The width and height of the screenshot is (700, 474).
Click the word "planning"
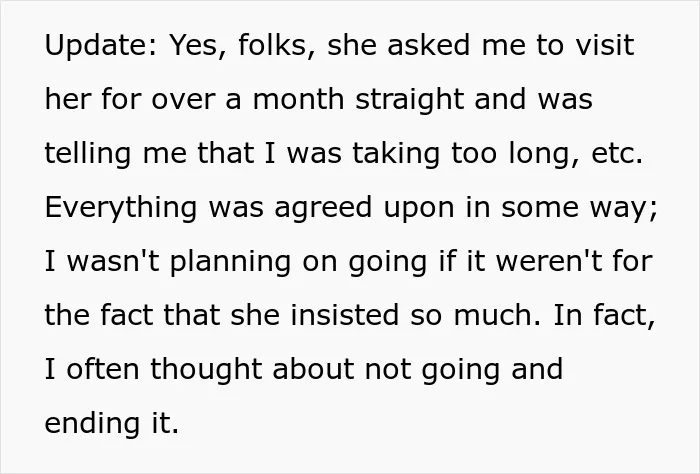click(x=230, y=262)
